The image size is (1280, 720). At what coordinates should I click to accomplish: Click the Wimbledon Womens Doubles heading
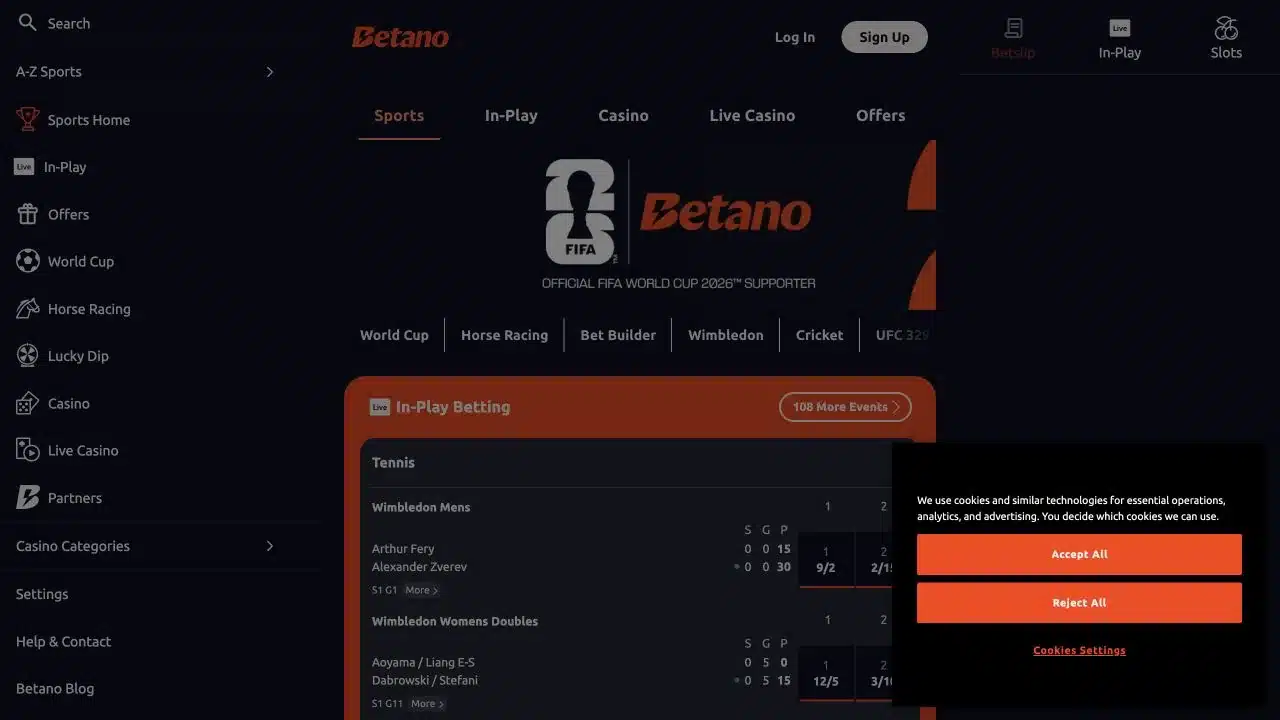[455, 621]
